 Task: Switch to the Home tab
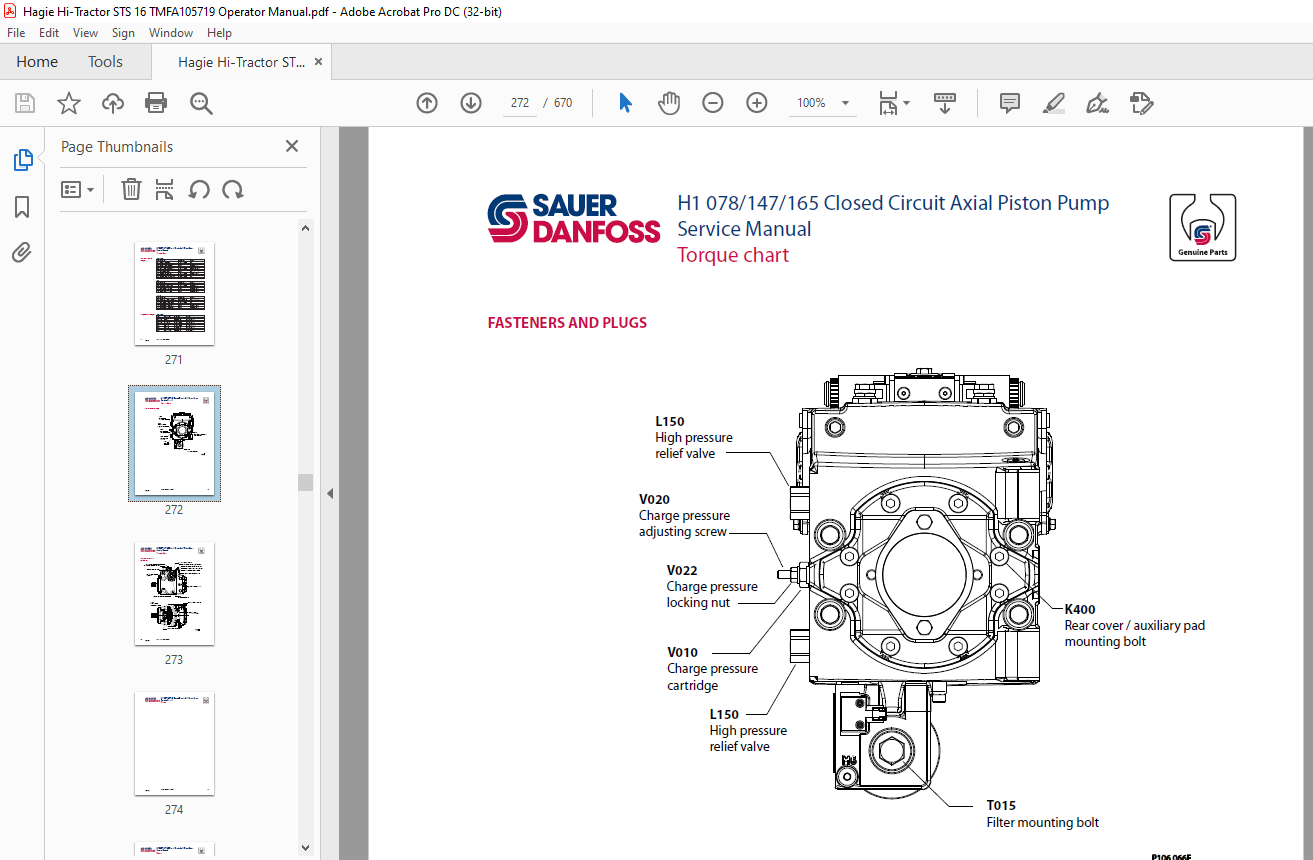coord(37,62)
